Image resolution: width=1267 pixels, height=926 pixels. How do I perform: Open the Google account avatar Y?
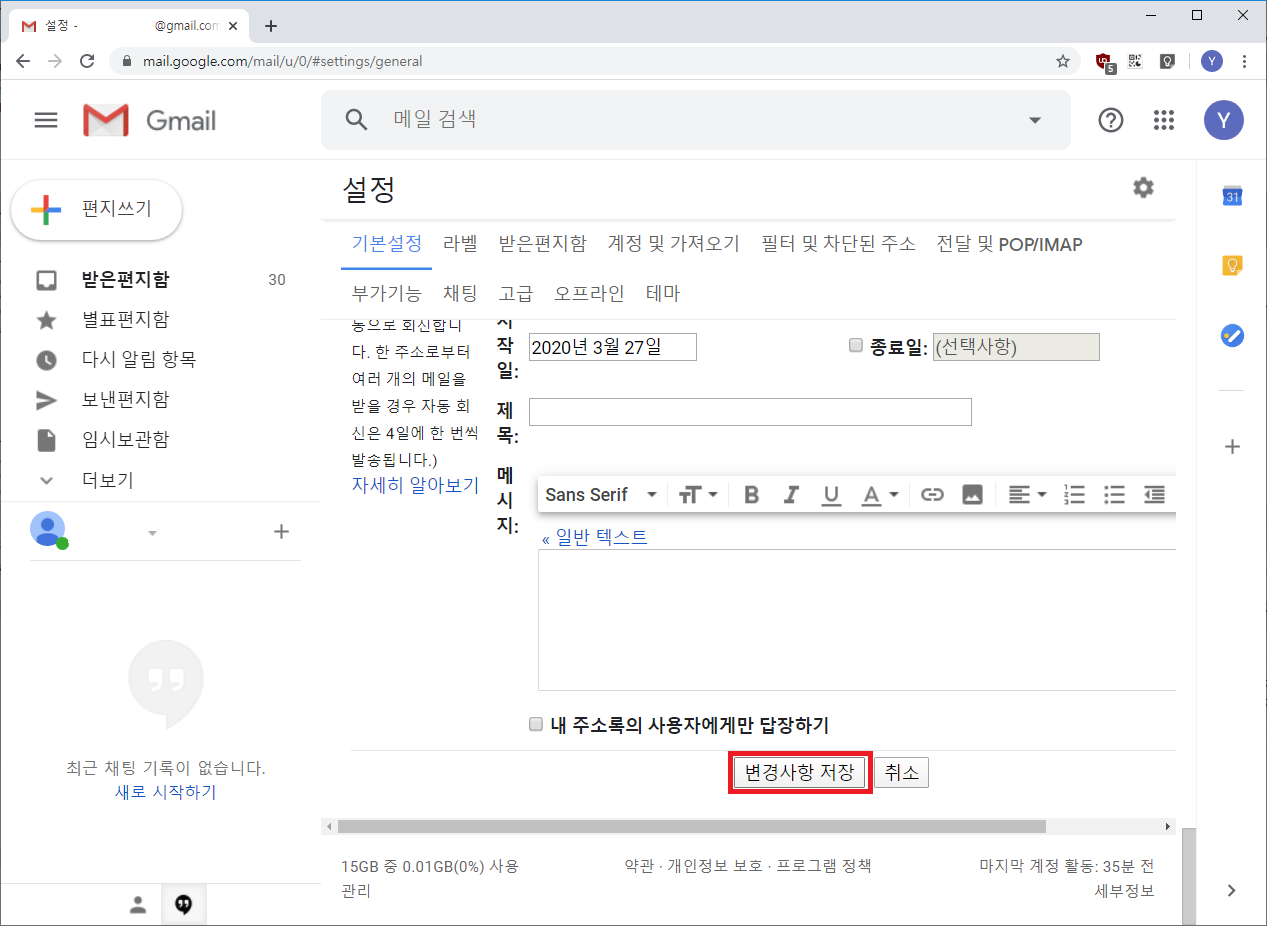coord(1223,120)
